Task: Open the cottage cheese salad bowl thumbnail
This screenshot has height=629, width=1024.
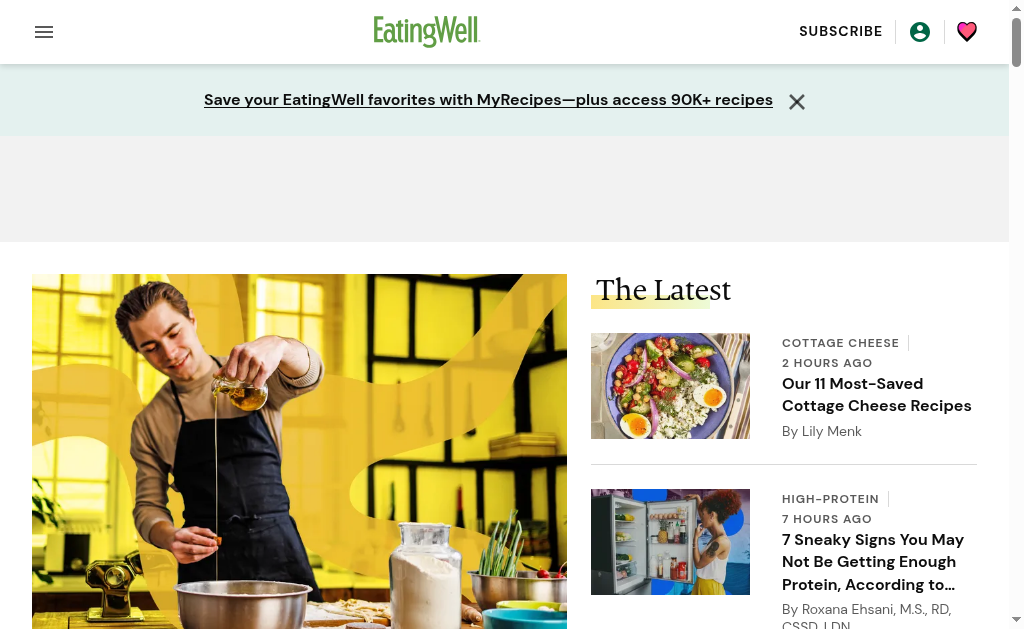Action: point(670,386)
